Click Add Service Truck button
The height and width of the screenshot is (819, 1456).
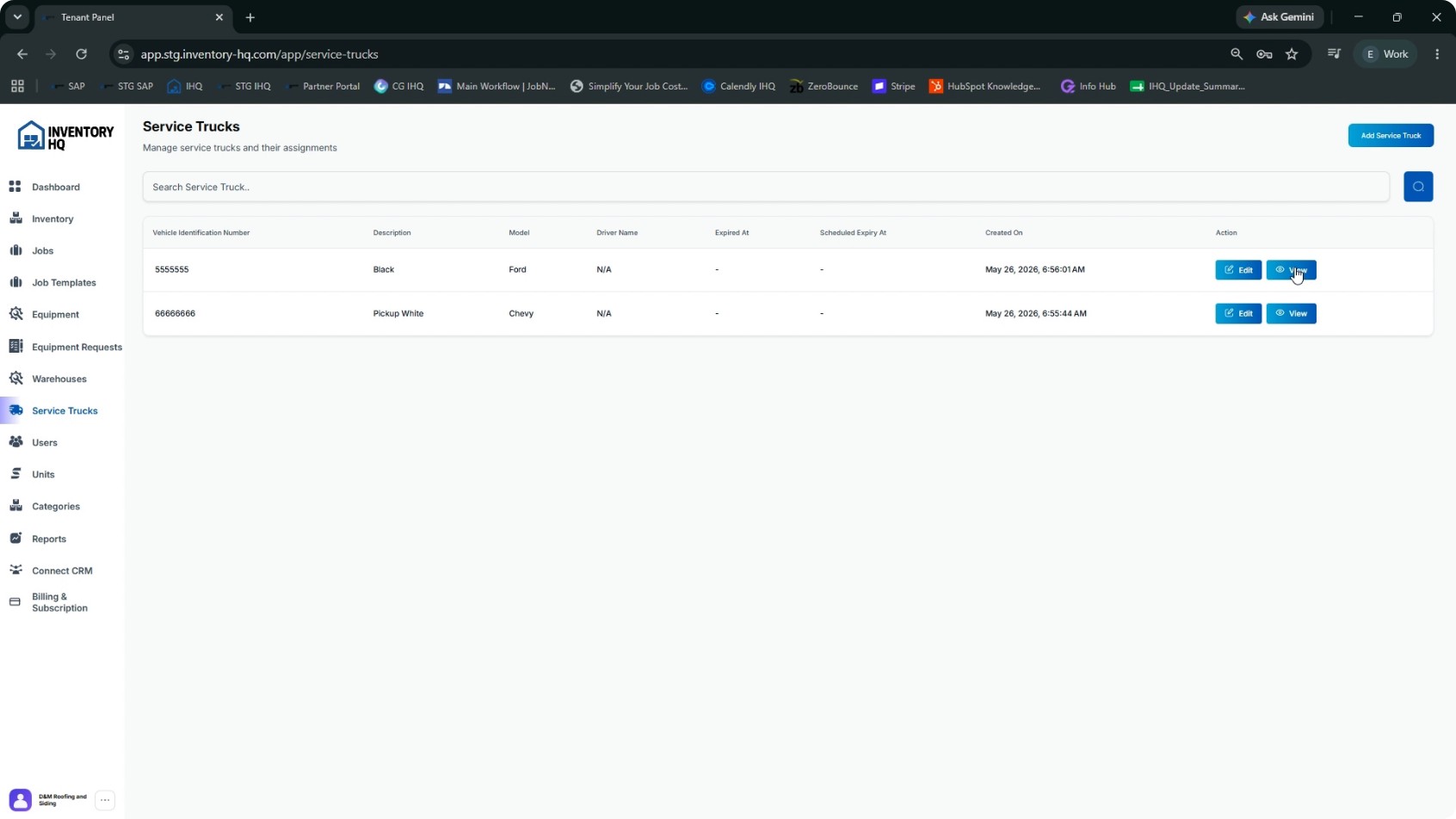[1391, 135]
